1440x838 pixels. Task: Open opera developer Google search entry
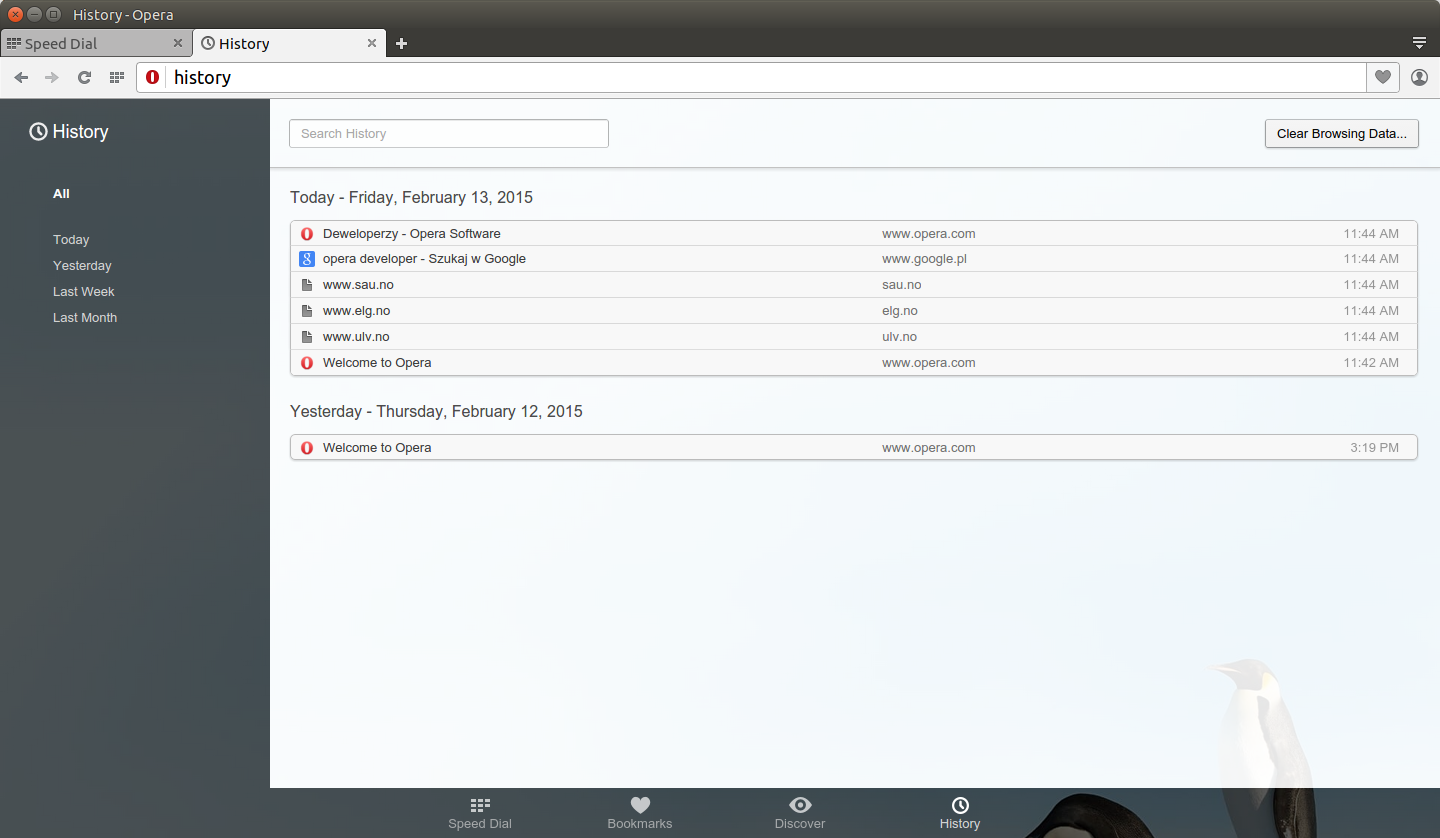tap(424, 259)
